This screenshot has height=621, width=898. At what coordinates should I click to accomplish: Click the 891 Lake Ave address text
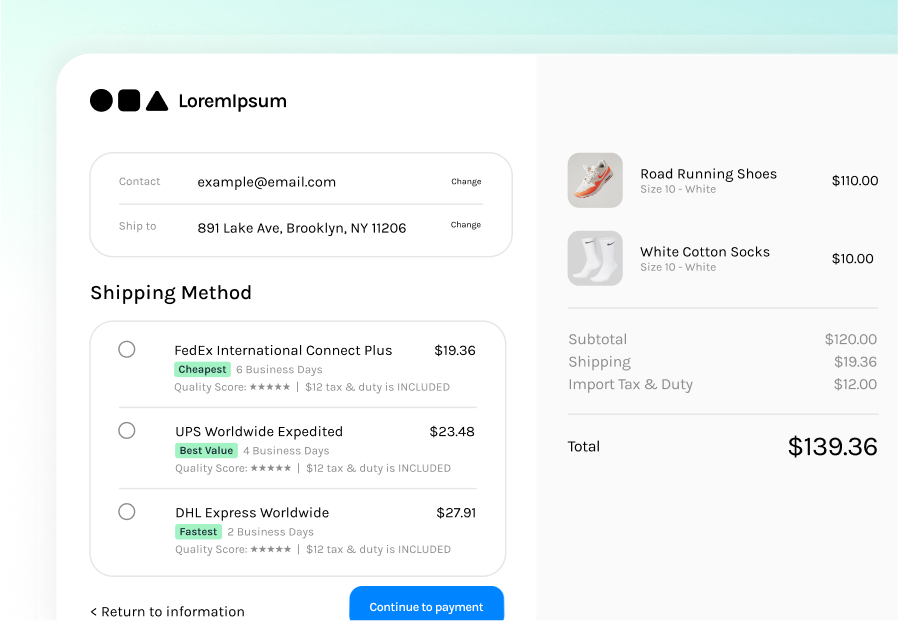[x=302, y=228]
